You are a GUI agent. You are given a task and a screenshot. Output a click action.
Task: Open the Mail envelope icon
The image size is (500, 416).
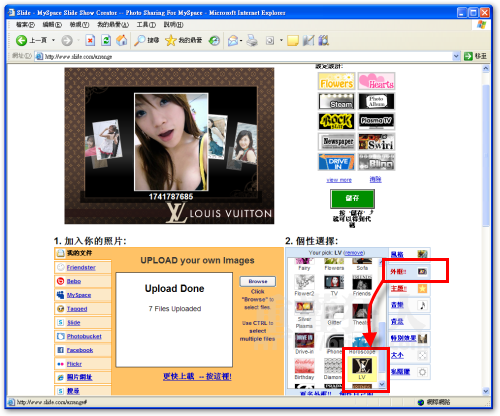coord(233,41)
